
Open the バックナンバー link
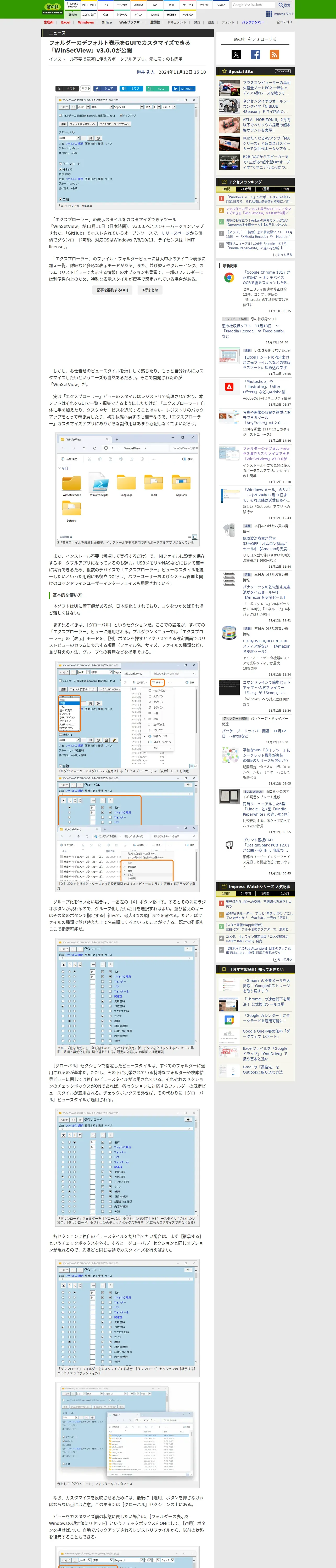click(253, 22)
